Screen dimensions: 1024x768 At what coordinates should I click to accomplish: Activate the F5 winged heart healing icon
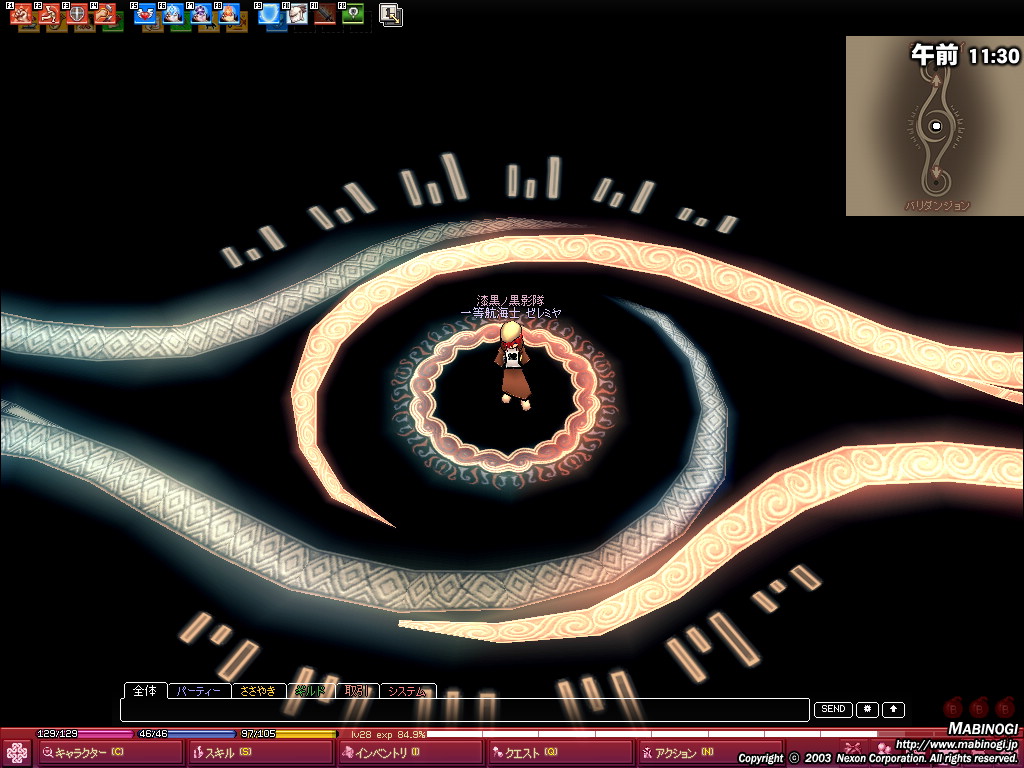coord(145,14)
